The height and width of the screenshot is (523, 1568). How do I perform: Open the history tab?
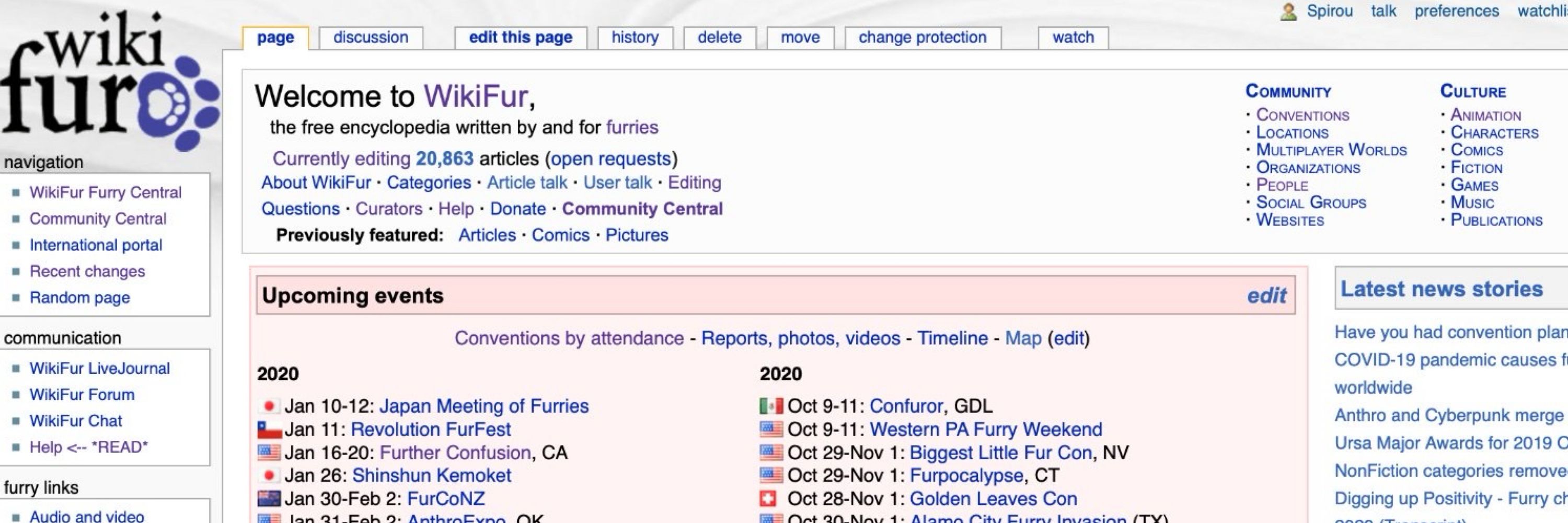635,38
